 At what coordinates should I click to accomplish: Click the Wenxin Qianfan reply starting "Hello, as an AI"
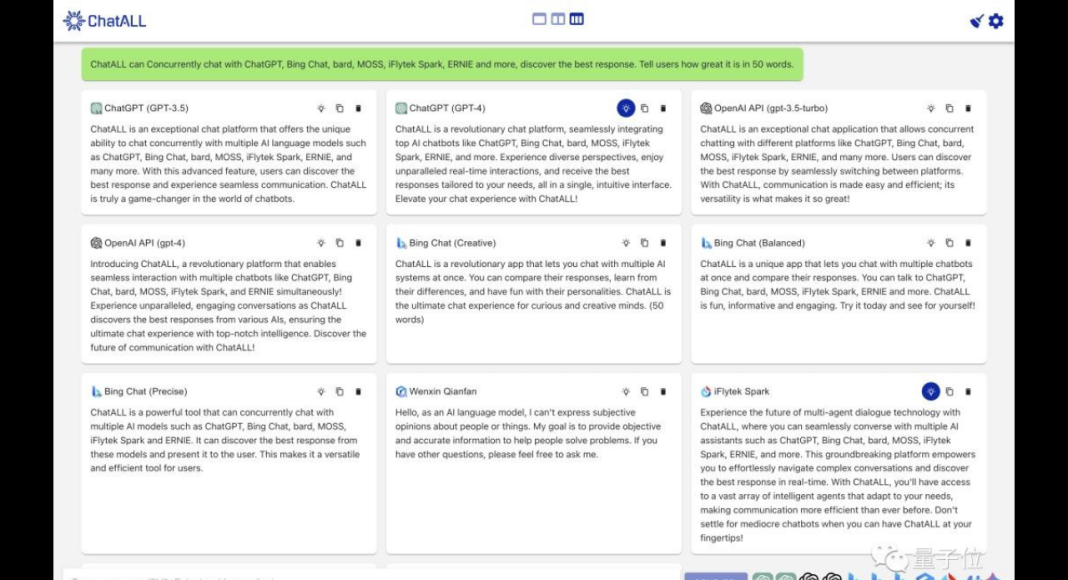529,434
